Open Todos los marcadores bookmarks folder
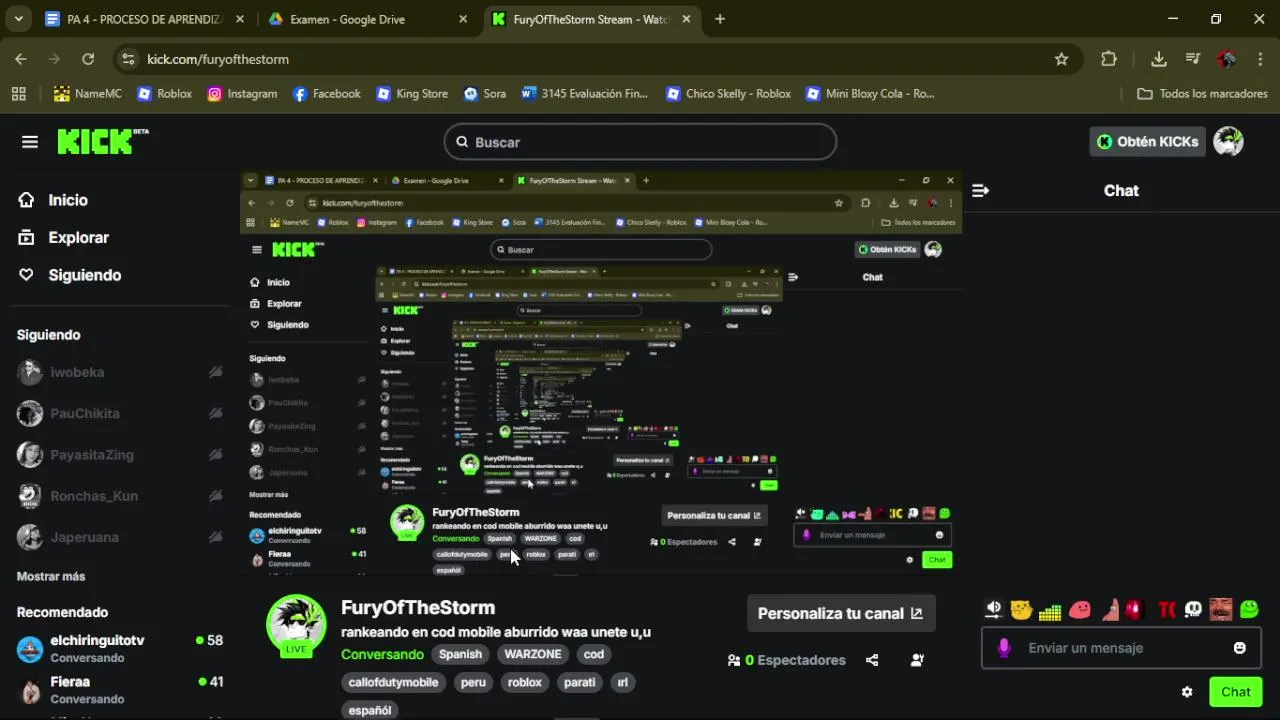Image resolution: width=1280 pixels, height=720 pixels. 1203,94
